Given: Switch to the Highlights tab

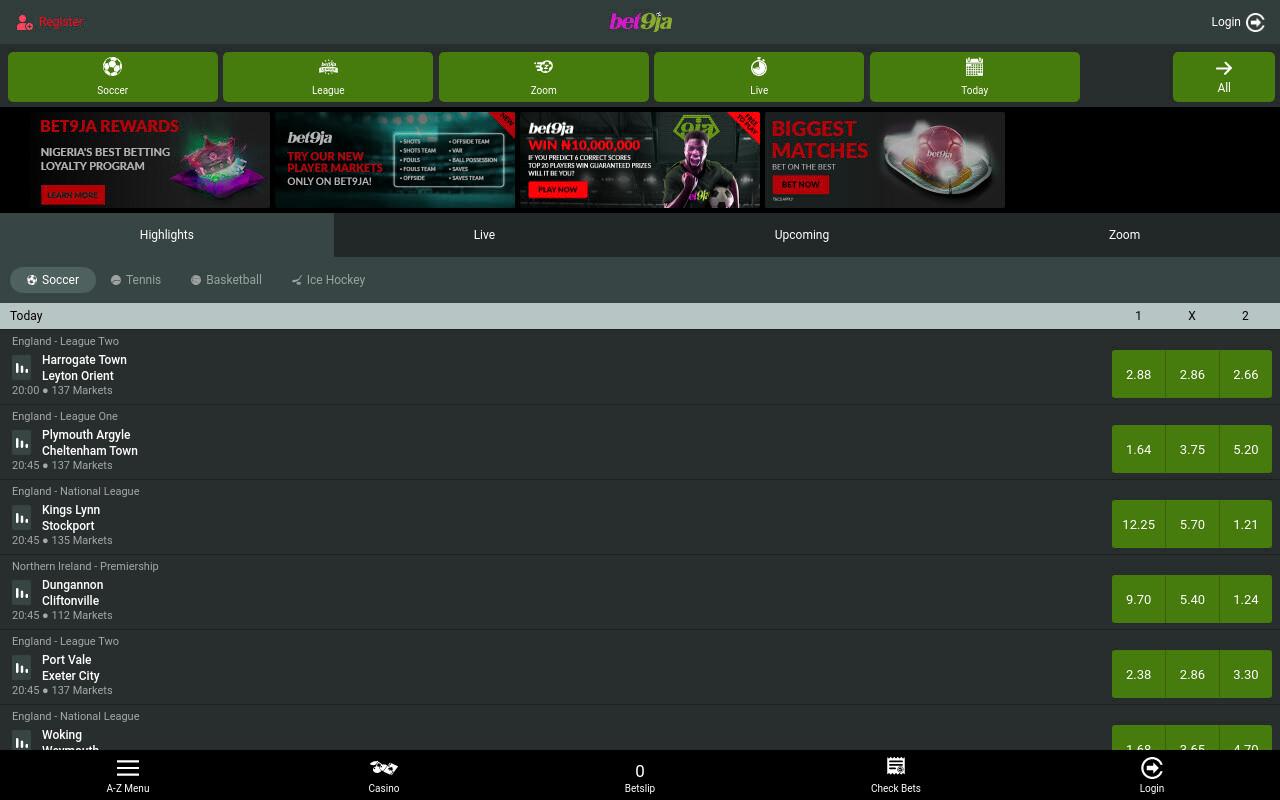Looking at the screenshot, I should click(167, 235).
